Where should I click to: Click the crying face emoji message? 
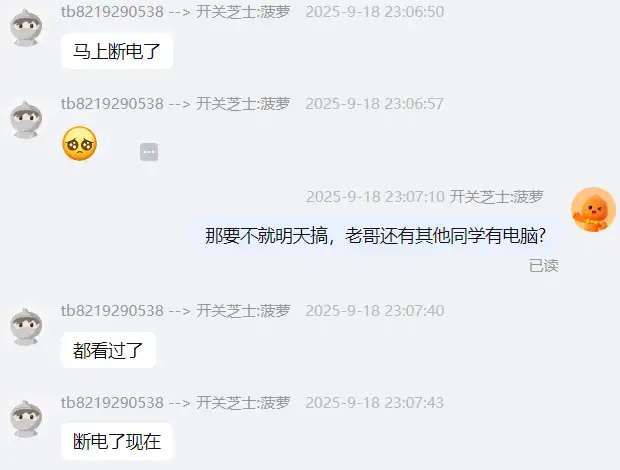(x=79, y=143)
